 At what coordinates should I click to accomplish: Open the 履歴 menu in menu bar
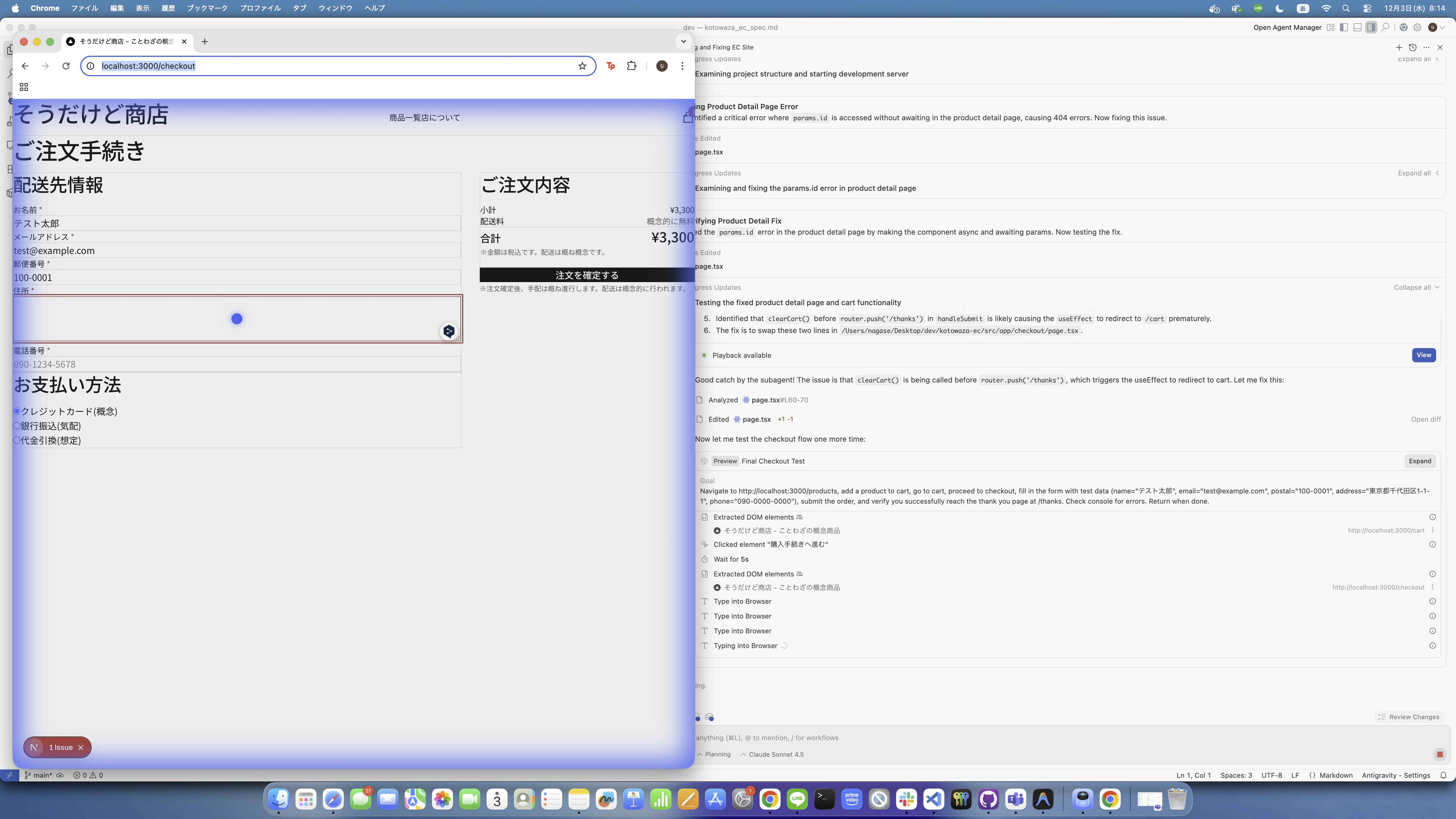pos(168,8)
